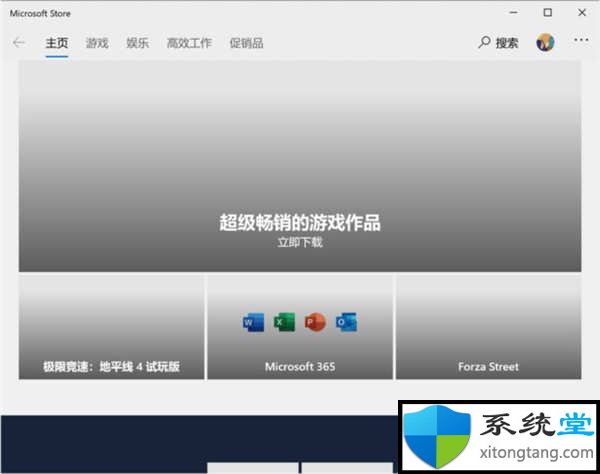Switch to the 娱乐 tab
The image size is (600, 474).
[137, 43]
